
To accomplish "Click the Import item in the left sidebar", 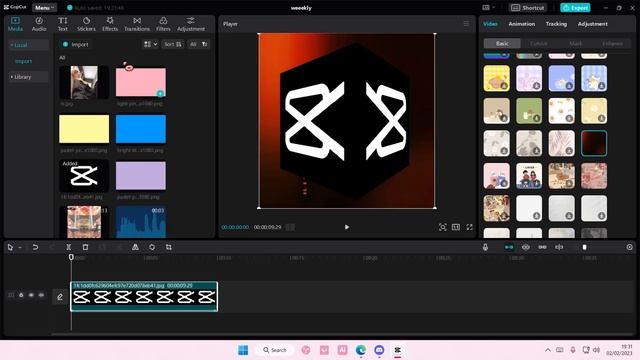I will tap(23, 61).
